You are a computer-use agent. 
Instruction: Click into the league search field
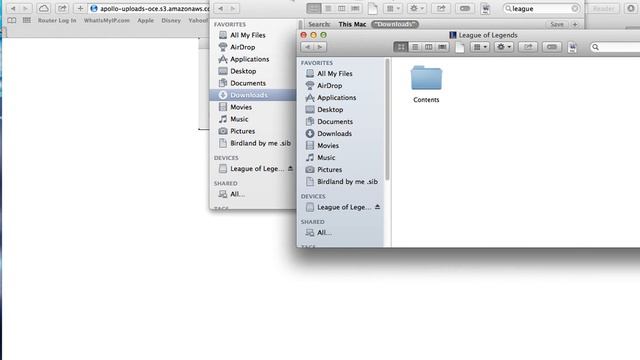coord(541,9)
